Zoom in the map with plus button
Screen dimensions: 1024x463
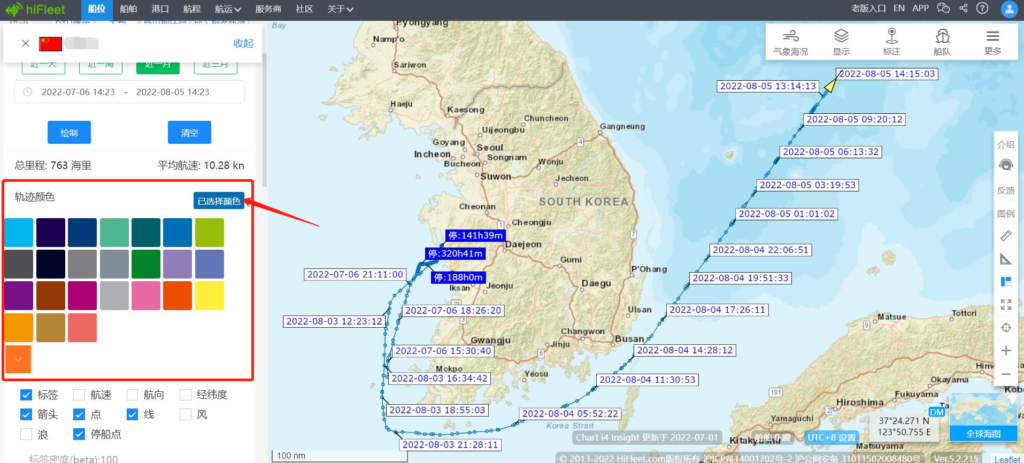(x=1005, y=351)
